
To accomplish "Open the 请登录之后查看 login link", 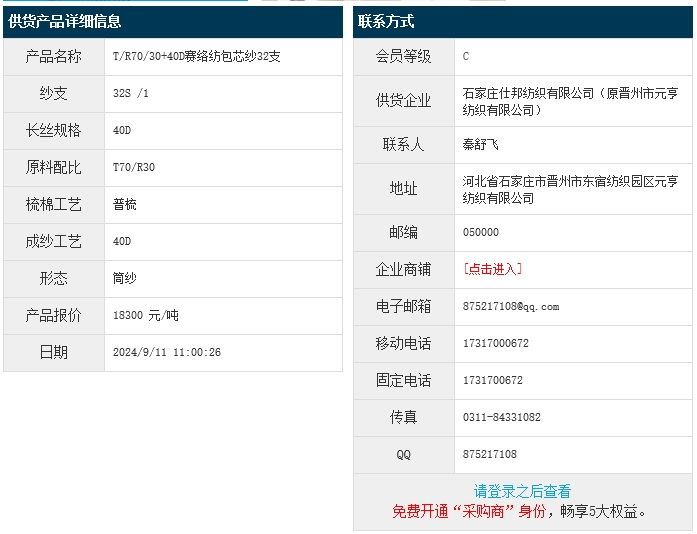I will (x=522, y=491).
